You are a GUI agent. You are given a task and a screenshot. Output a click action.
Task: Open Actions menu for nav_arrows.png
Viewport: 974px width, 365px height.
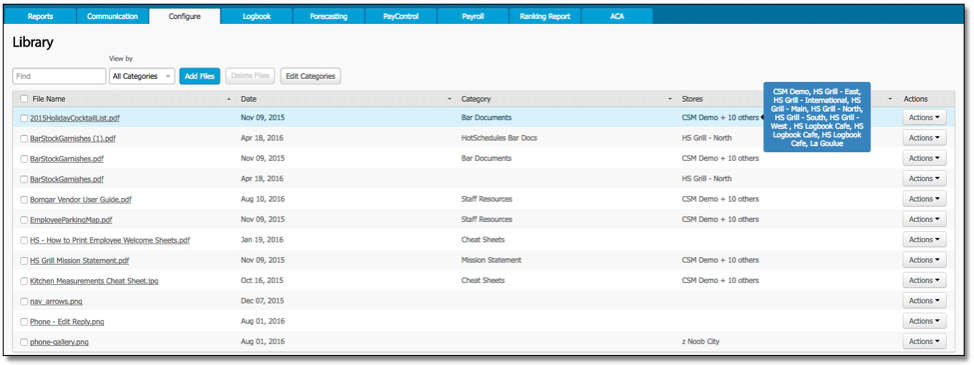pos(924,301)
